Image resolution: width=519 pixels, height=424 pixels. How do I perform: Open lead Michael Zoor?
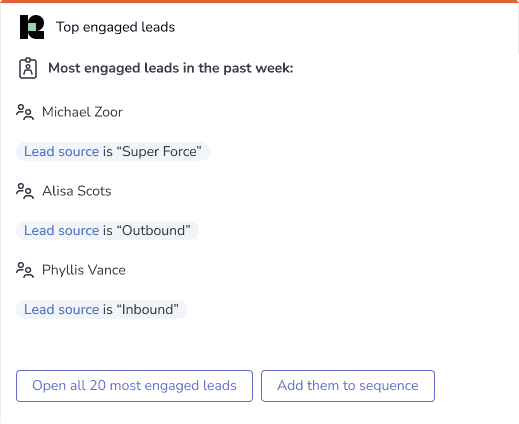[x=82, y=112]
